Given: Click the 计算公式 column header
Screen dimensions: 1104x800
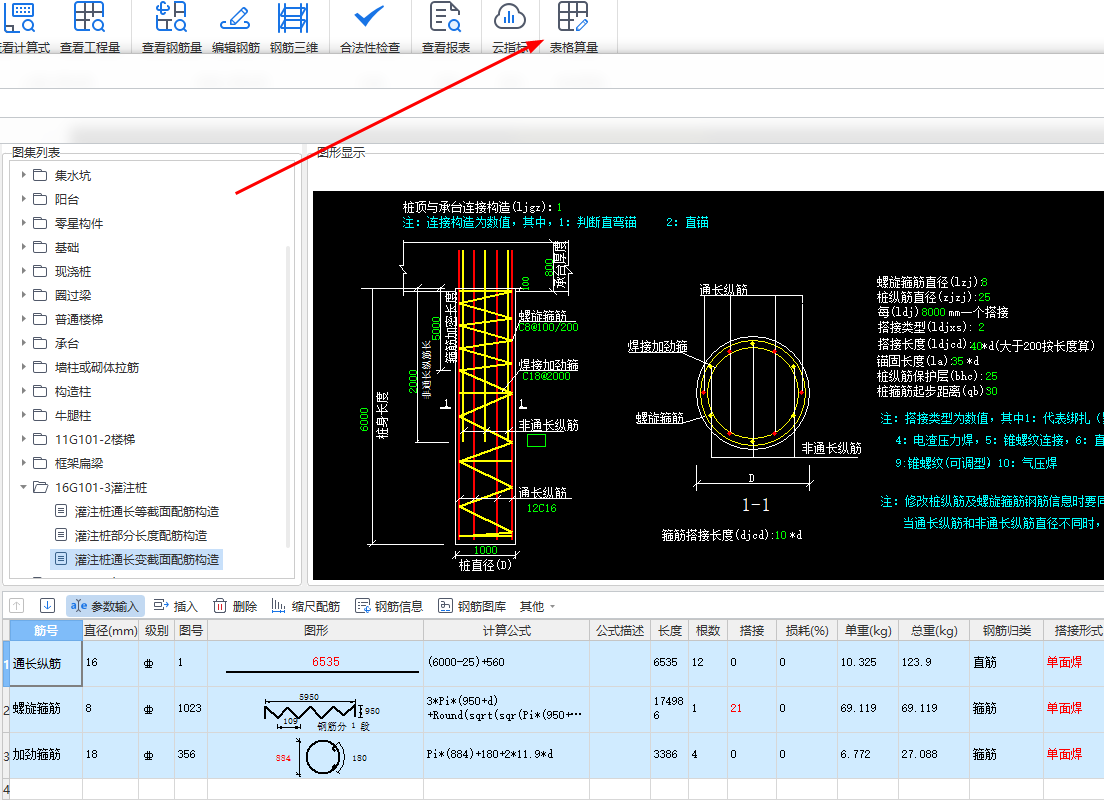Looking at the screenshot, I should click(506, 630).
